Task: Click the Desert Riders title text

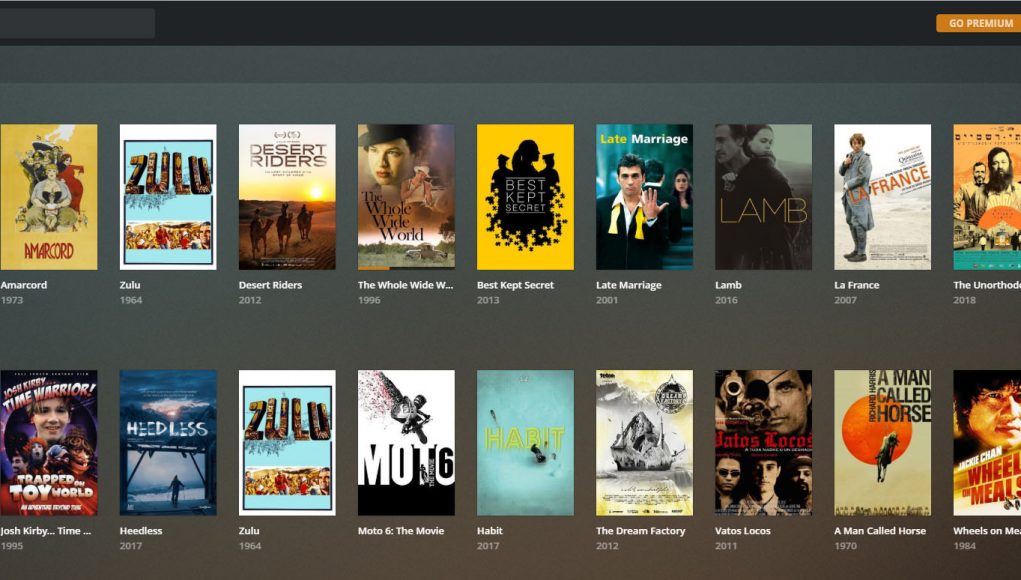Action: coord(270,284)
